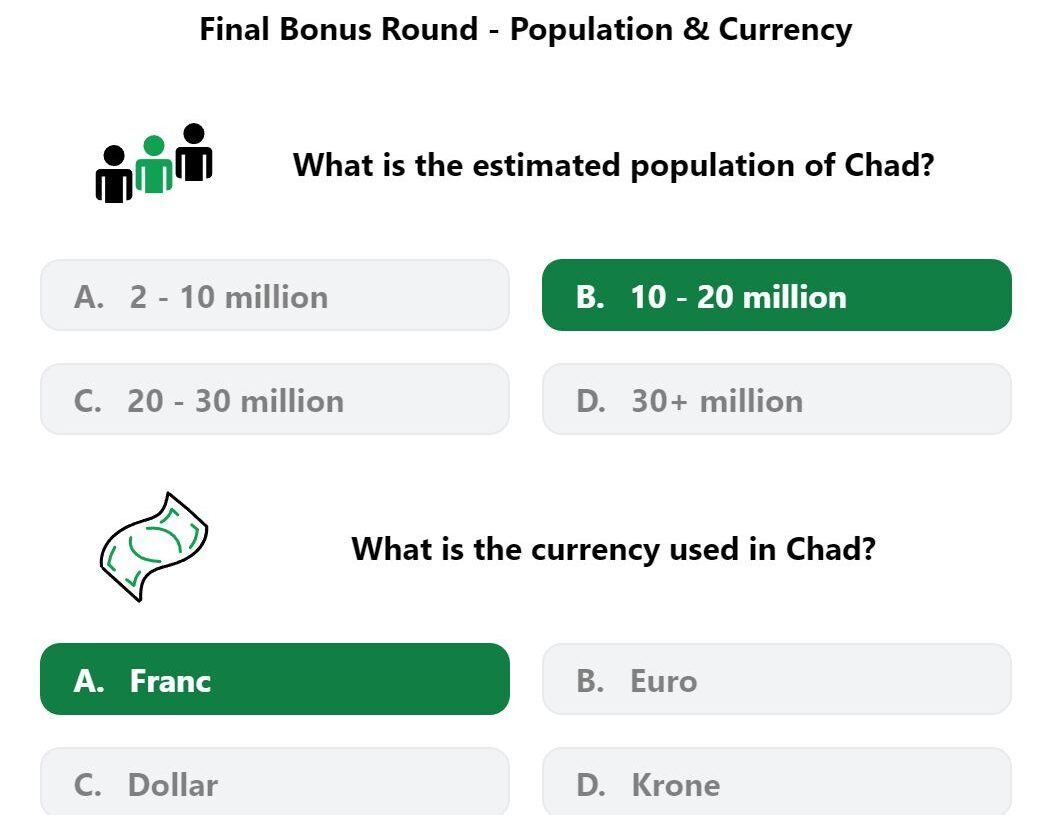1060x815 pixels.
Task: Click letter B beside the Euro option
Action: coord(589,681)
